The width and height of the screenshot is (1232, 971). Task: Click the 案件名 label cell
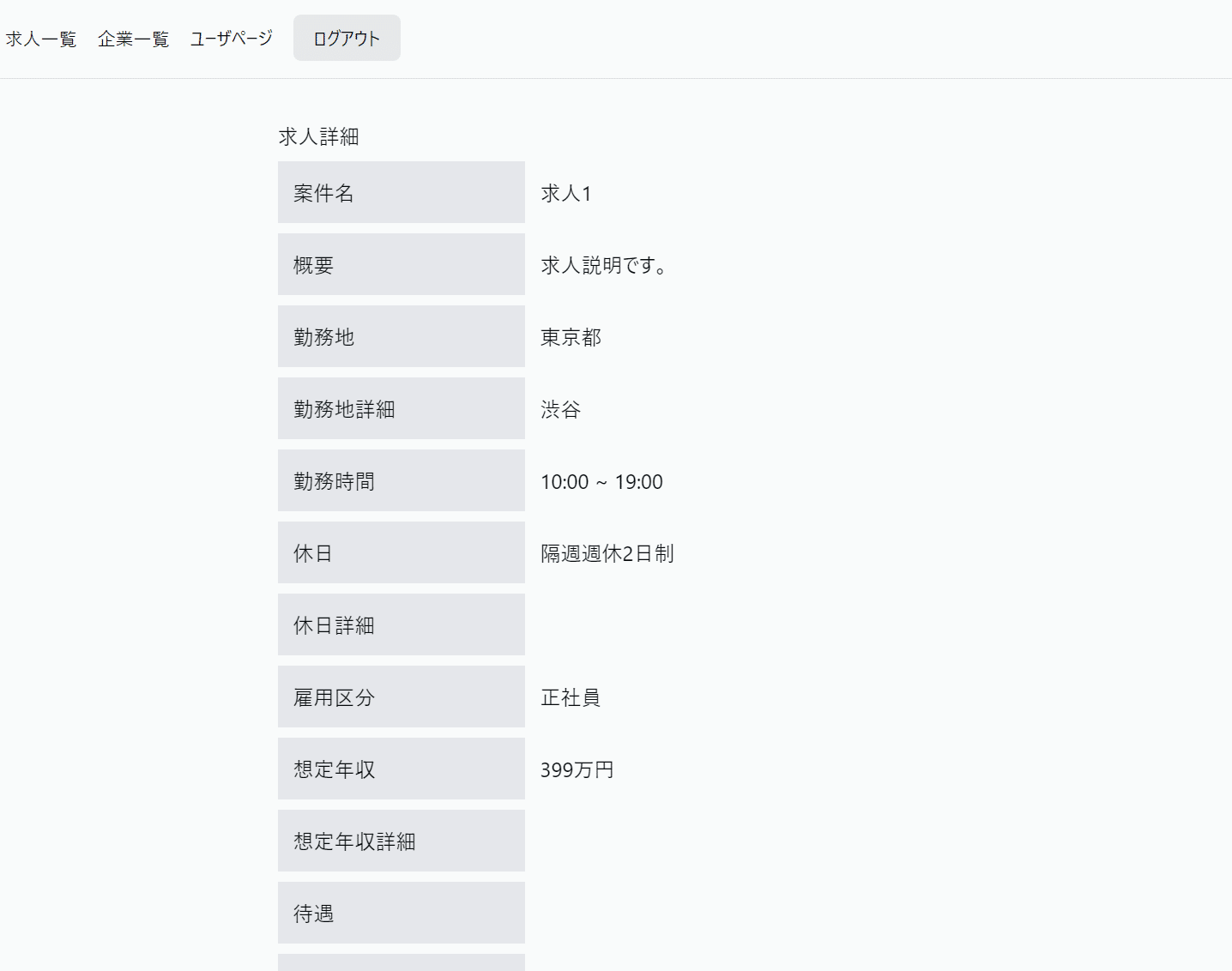401,193
